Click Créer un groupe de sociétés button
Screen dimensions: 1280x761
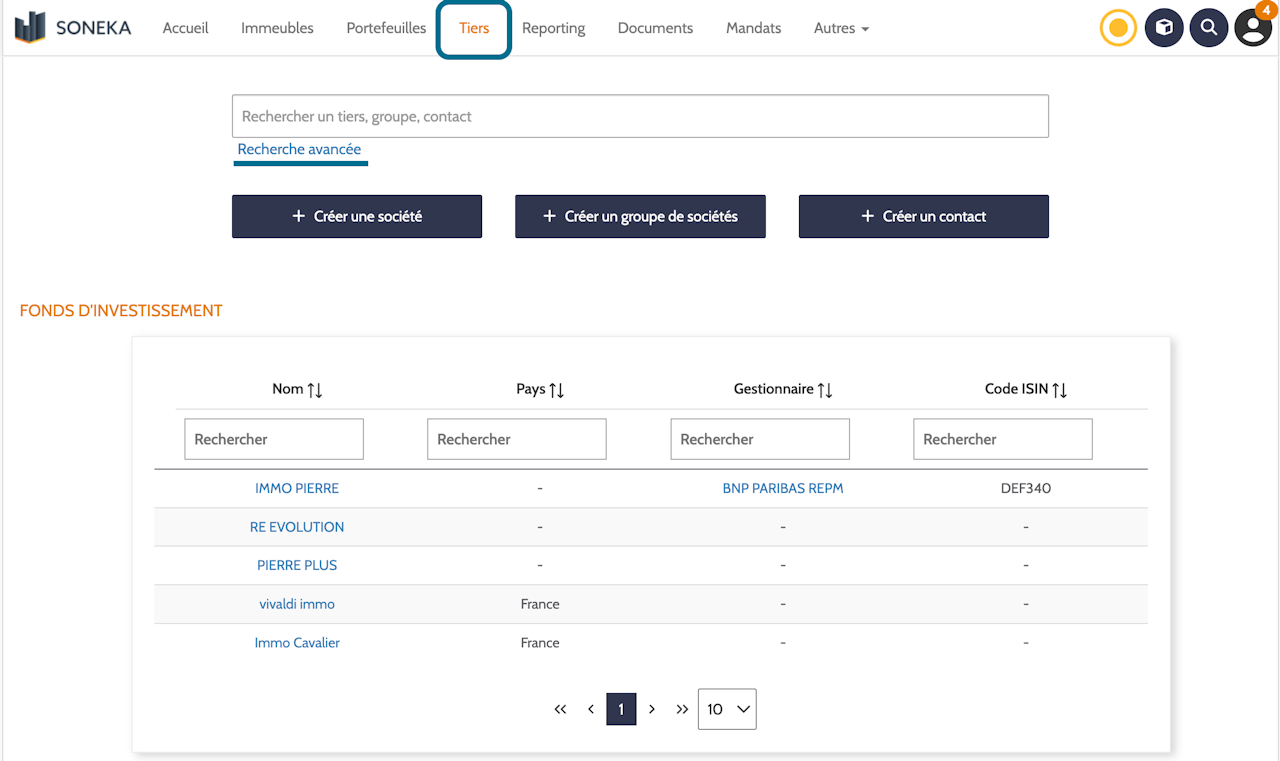pyautogui.click(x=640, y=216)
